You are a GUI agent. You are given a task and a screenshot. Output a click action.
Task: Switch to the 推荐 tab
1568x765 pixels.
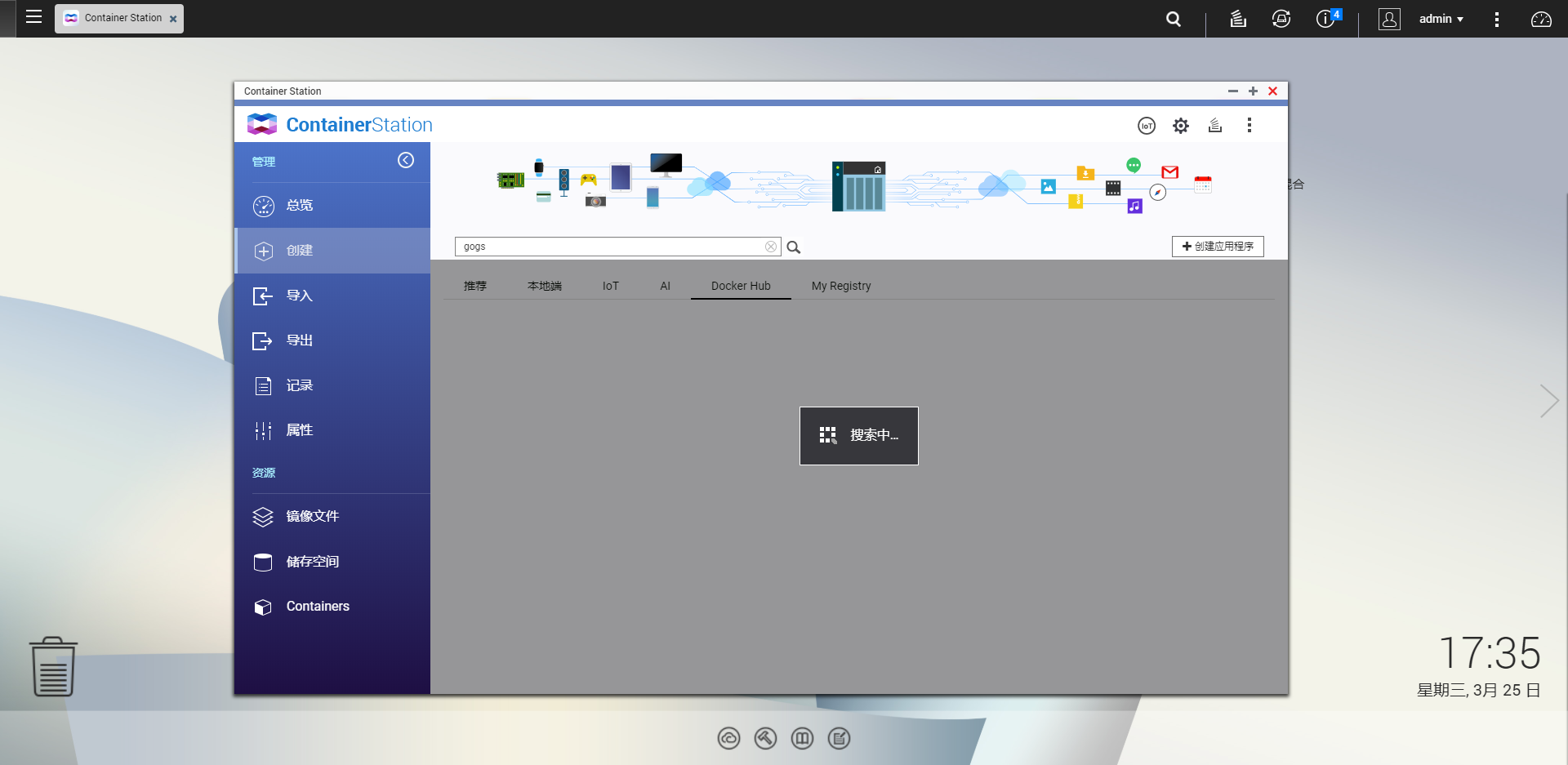click(474, 286)
